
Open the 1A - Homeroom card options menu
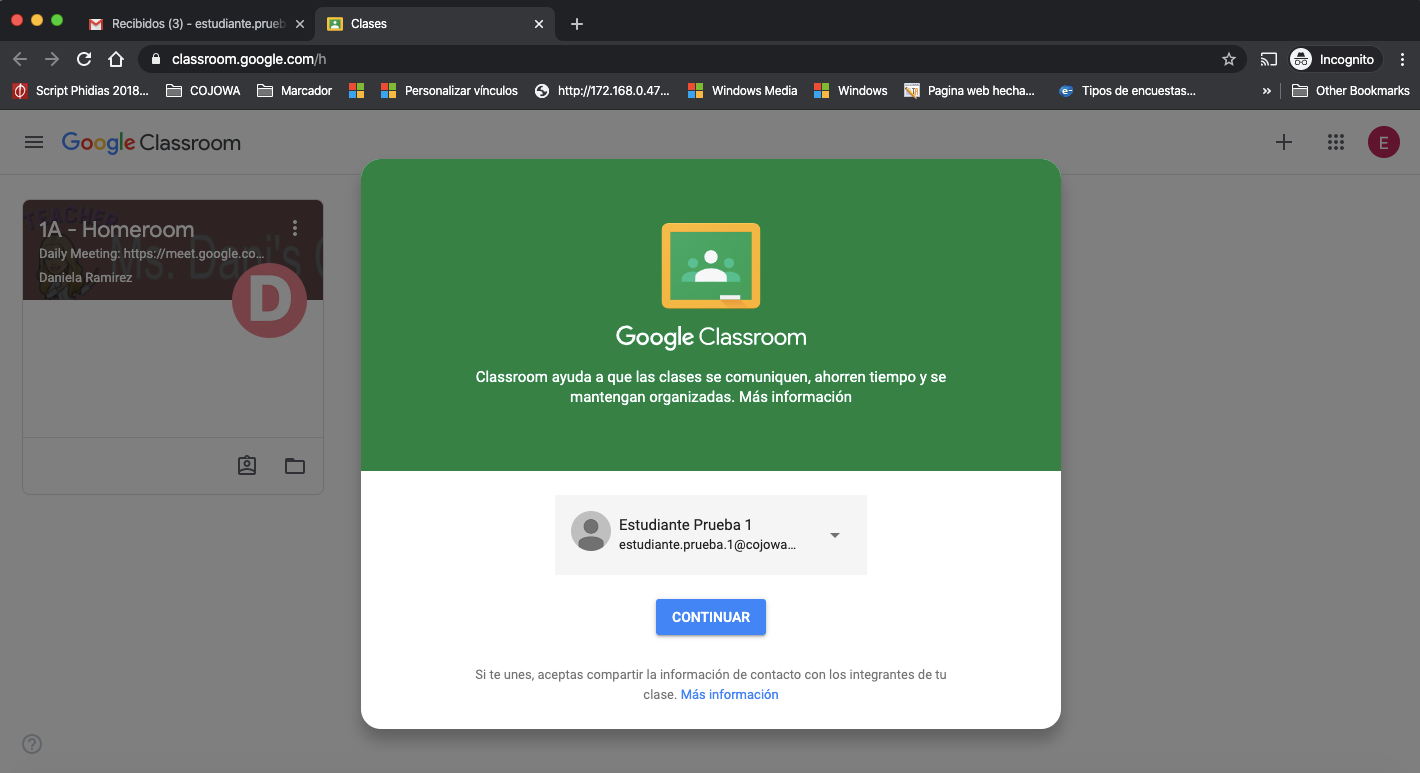(x=294, y=229)
